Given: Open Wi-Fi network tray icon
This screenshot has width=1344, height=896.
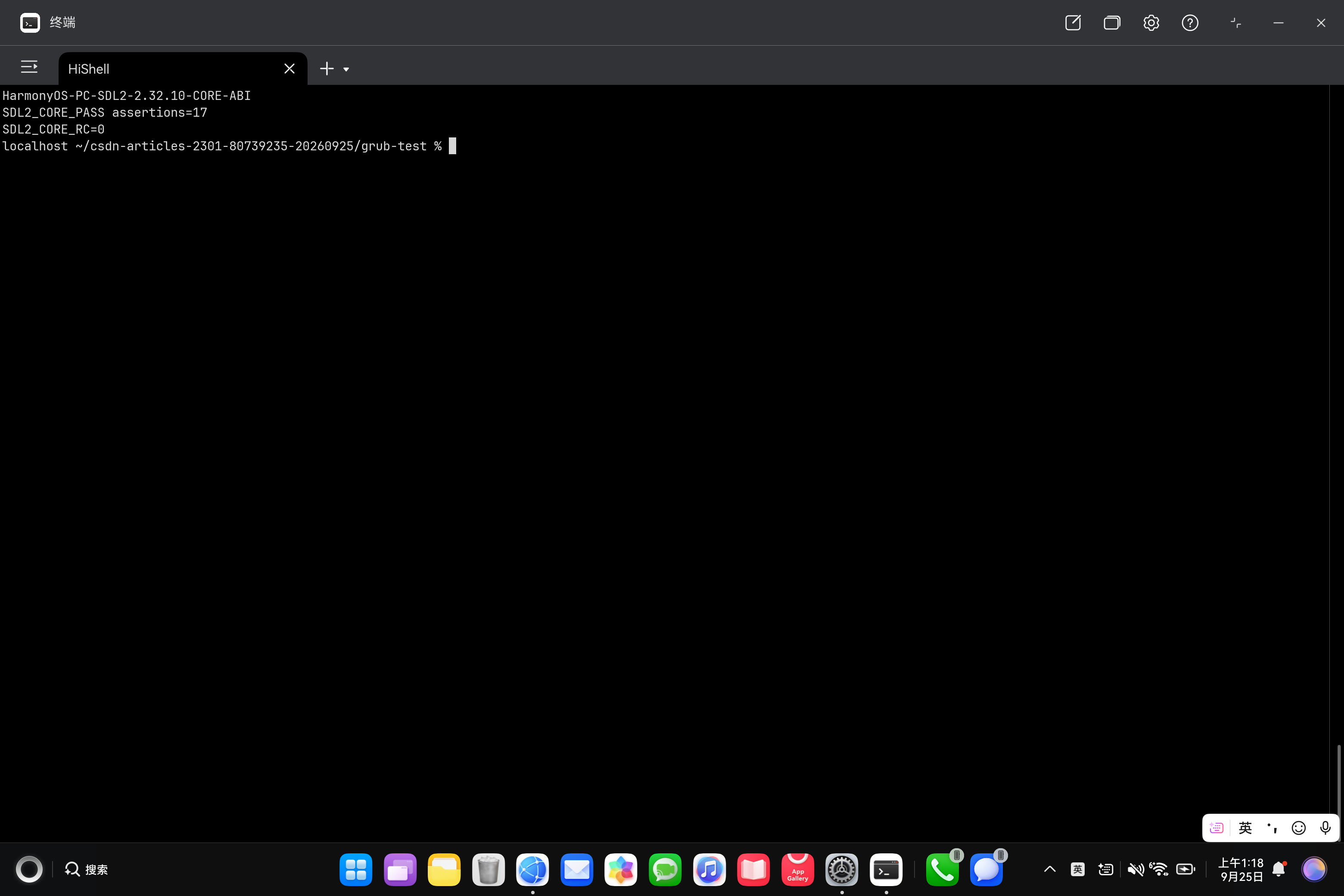Looking at the screenshot, I should coord(1159,869).
